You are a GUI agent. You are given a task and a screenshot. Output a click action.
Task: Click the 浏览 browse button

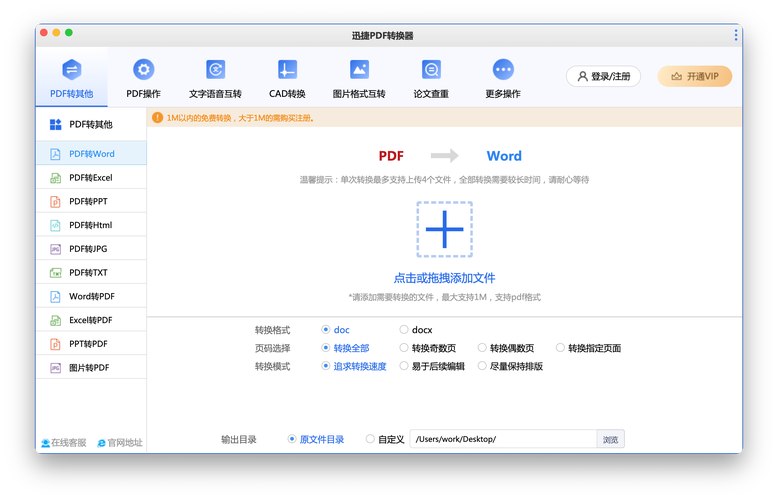pos(610,439)
